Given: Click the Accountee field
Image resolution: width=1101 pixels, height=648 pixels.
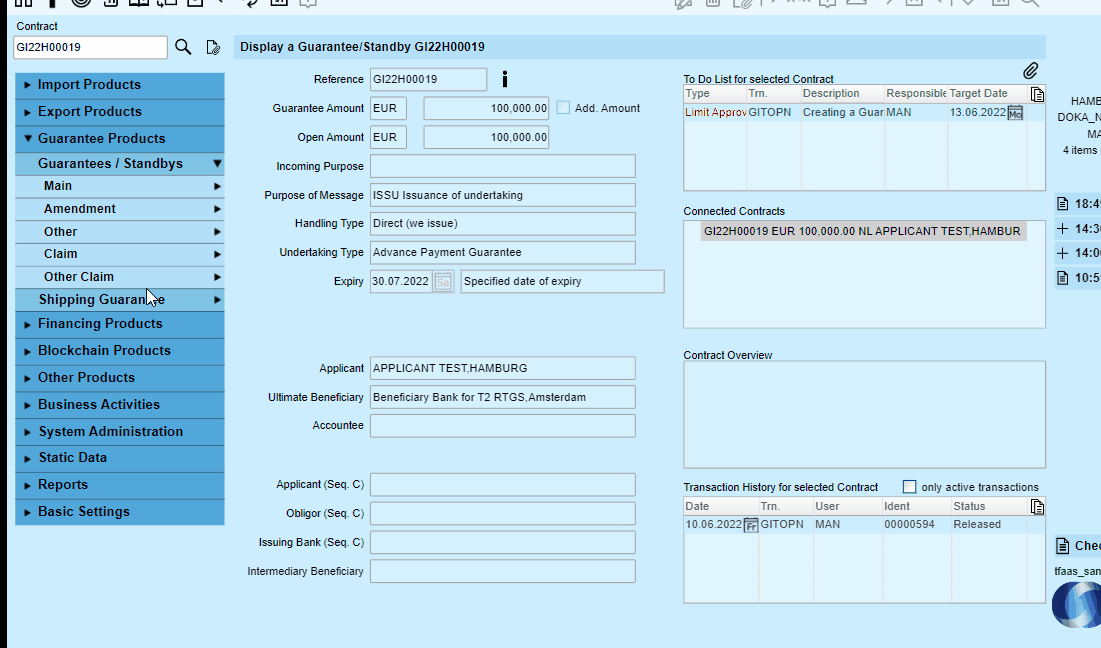Looking at the screenshot, I should [503, 426].
